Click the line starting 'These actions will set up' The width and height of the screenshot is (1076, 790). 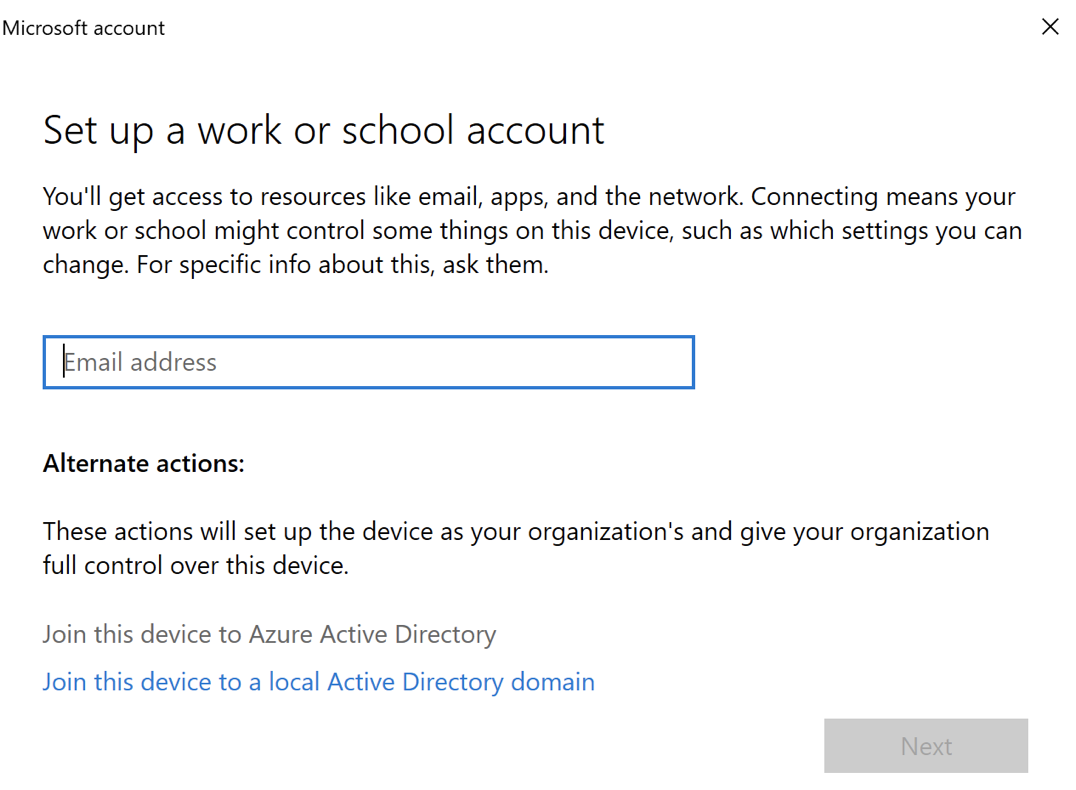tap(516, 531)
